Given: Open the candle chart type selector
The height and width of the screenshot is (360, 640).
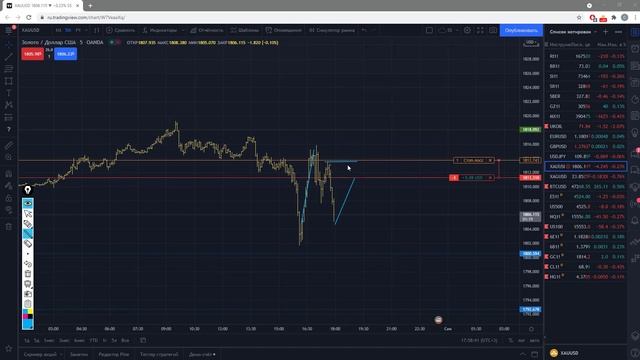Looking at the screenshot, I should [x=97, y=30].
